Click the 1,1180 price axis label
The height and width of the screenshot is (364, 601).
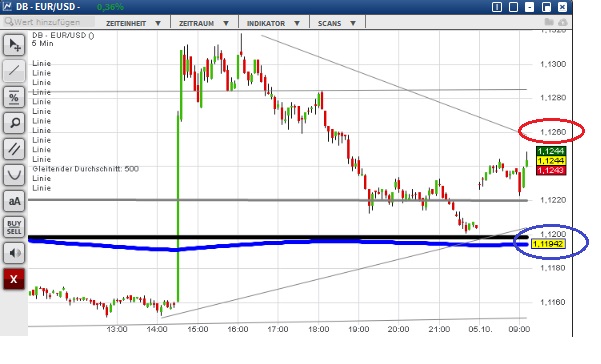click(x=553, y=268)
